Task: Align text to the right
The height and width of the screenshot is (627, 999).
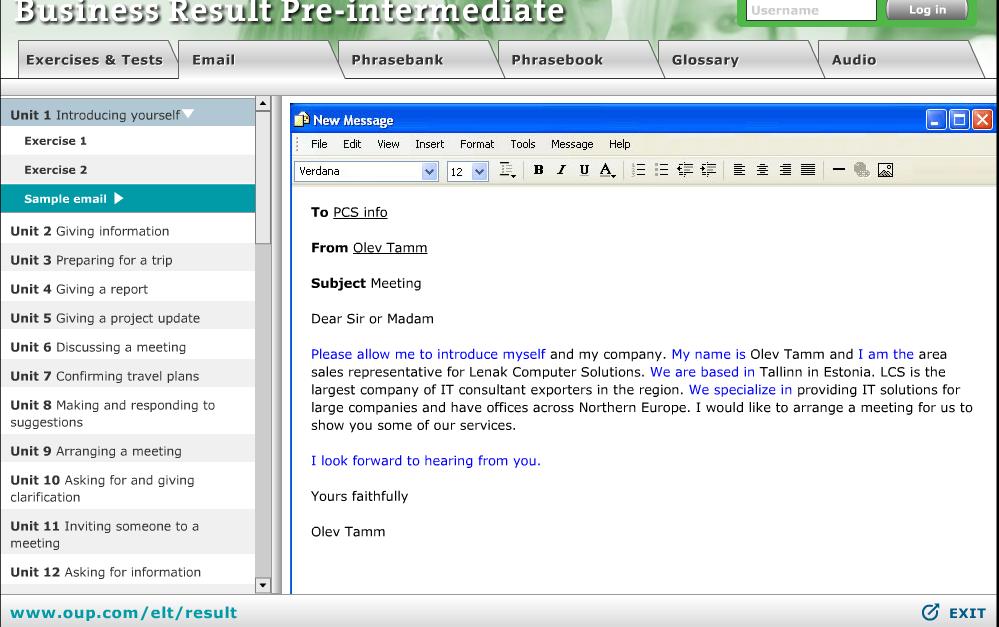Action: pos(785,170)
